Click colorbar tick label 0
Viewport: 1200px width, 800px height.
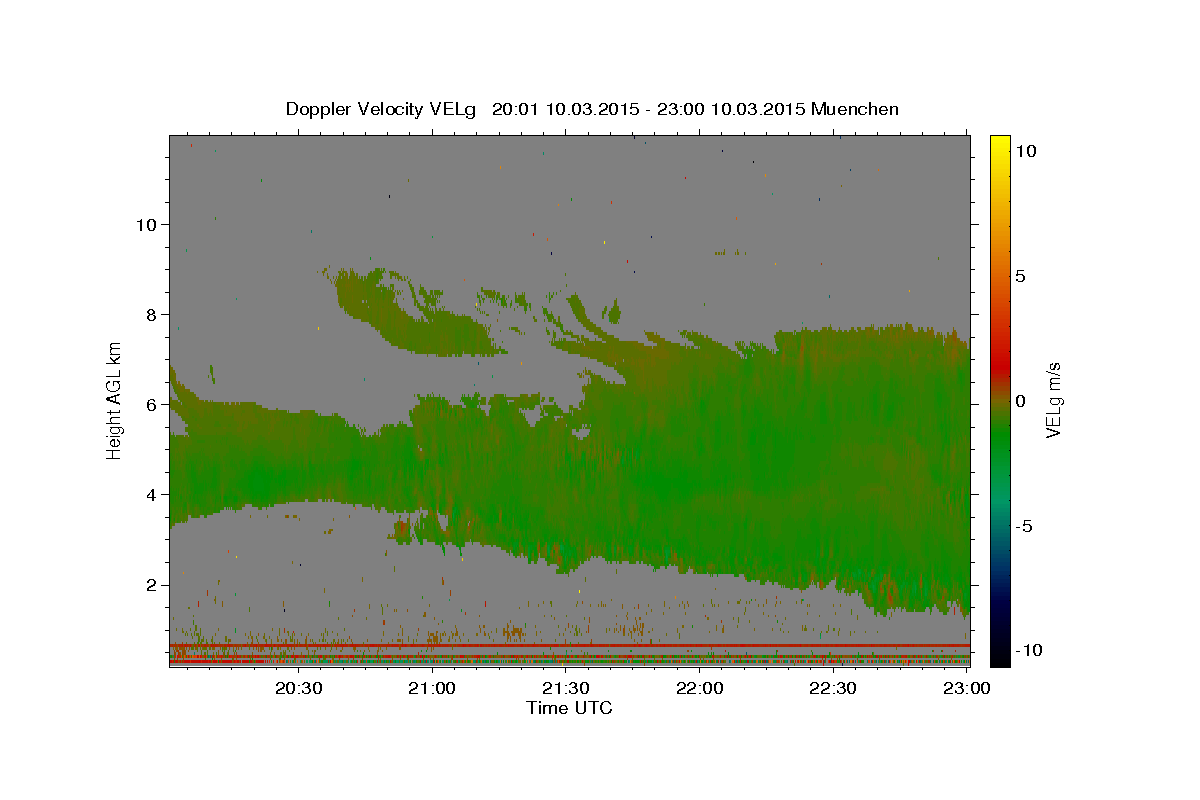1020,401
